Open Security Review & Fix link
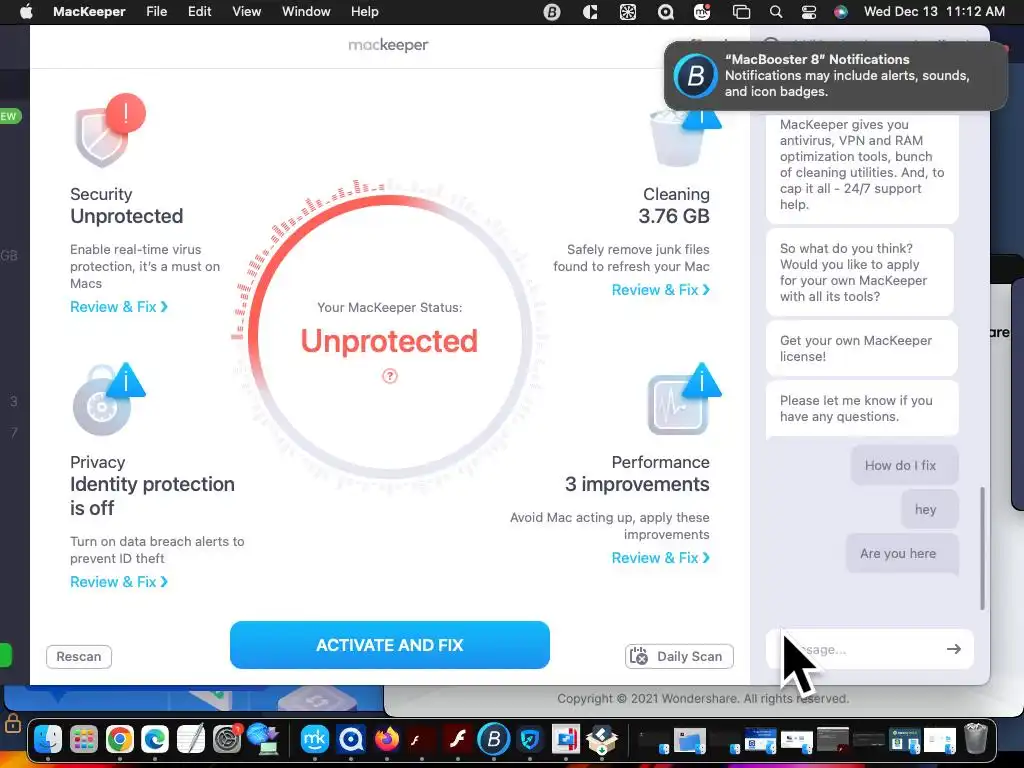The height and width of the screenshot is (768, 1024). pyautogui.click(x=119, y=307)
